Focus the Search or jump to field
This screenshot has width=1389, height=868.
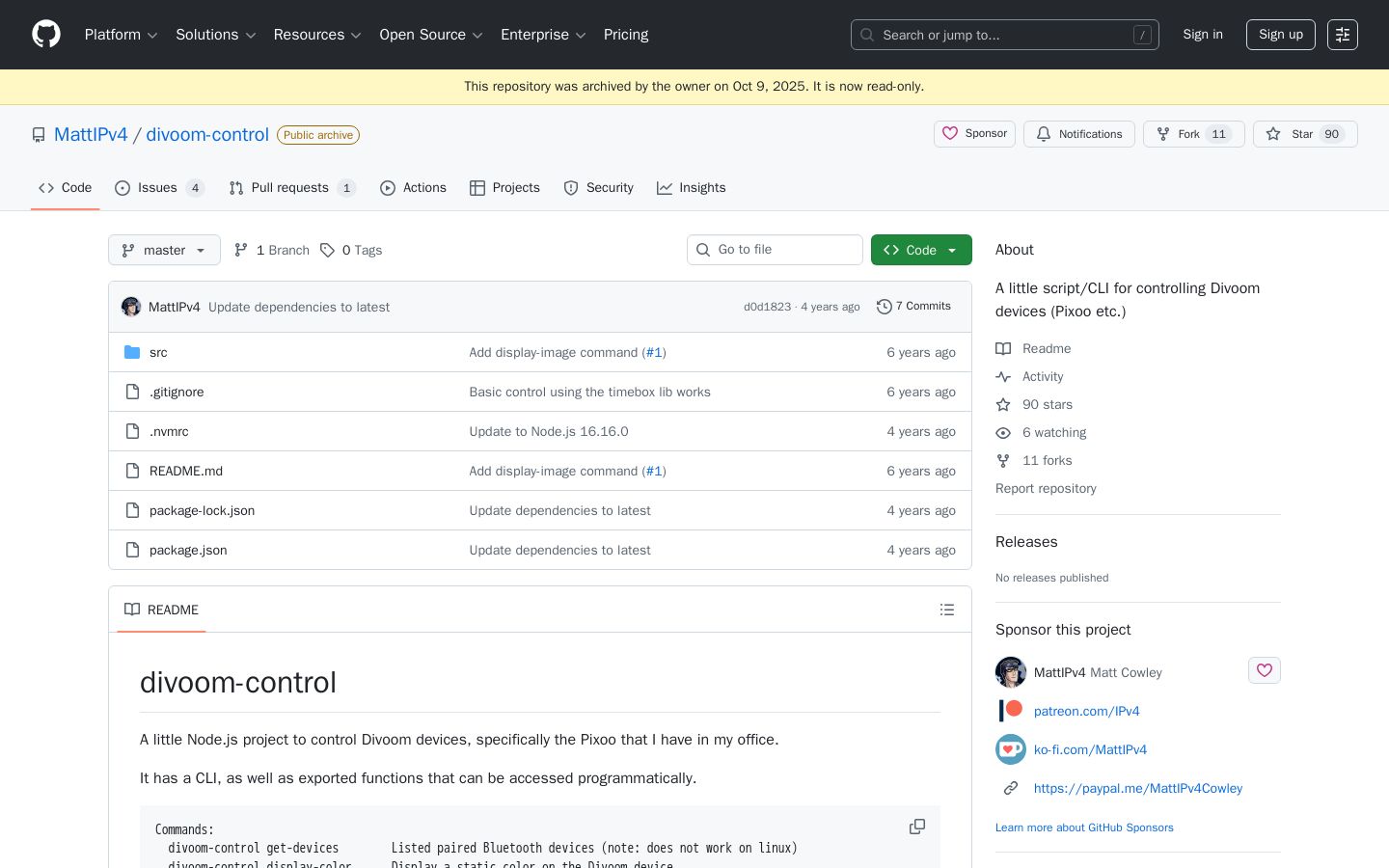(x=1005, y=35)
